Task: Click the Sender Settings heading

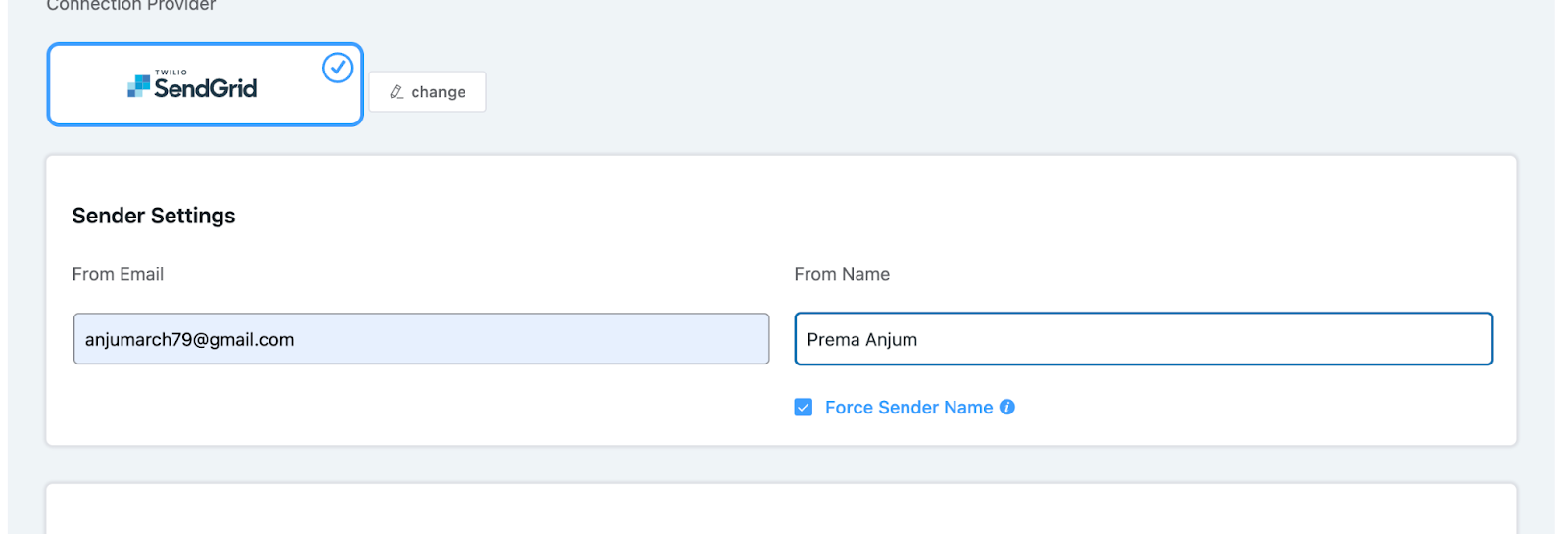Action: coord(154,216)
